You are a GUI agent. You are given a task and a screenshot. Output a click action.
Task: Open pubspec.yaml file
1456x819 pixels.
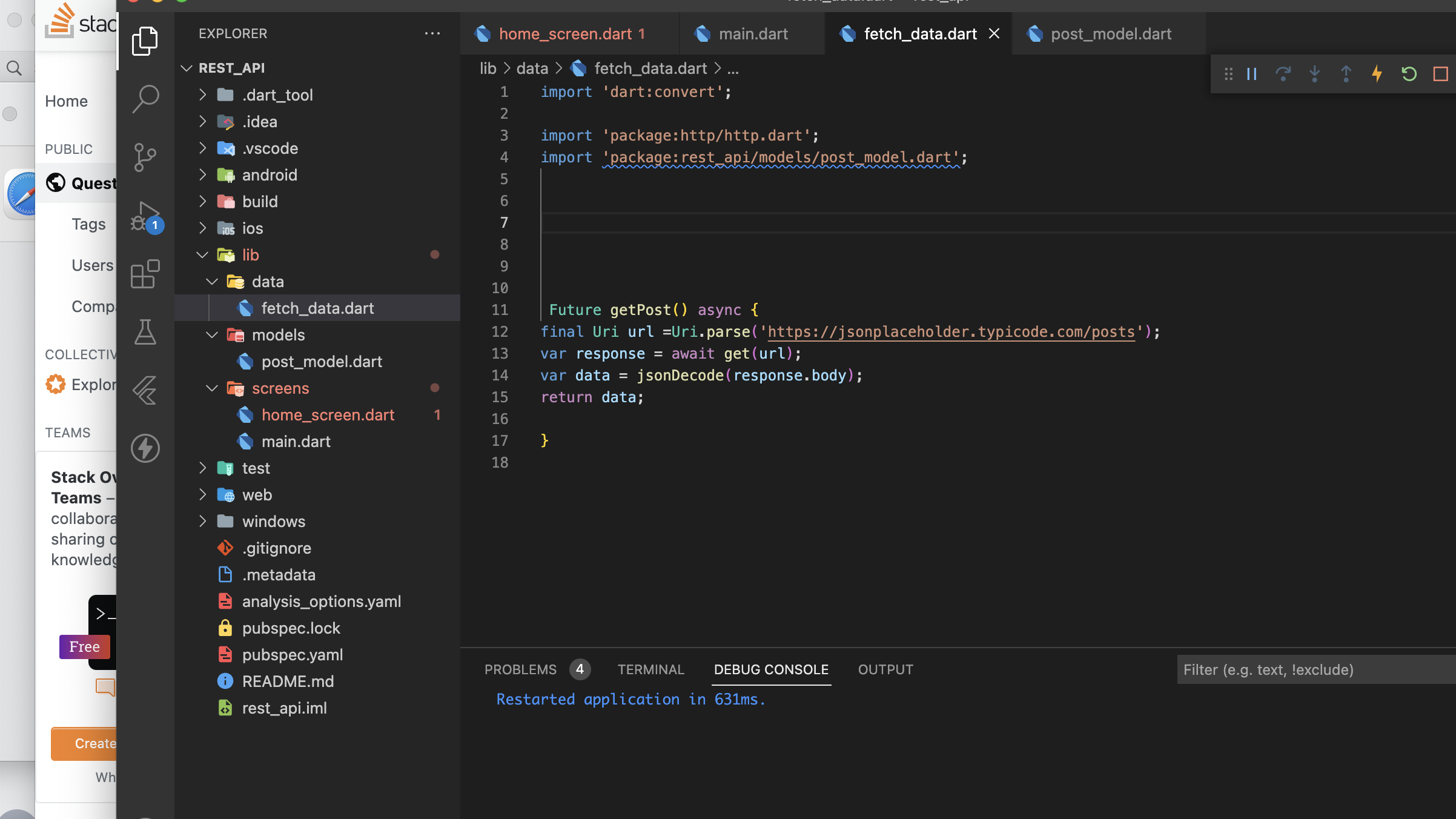coord(317,654)
